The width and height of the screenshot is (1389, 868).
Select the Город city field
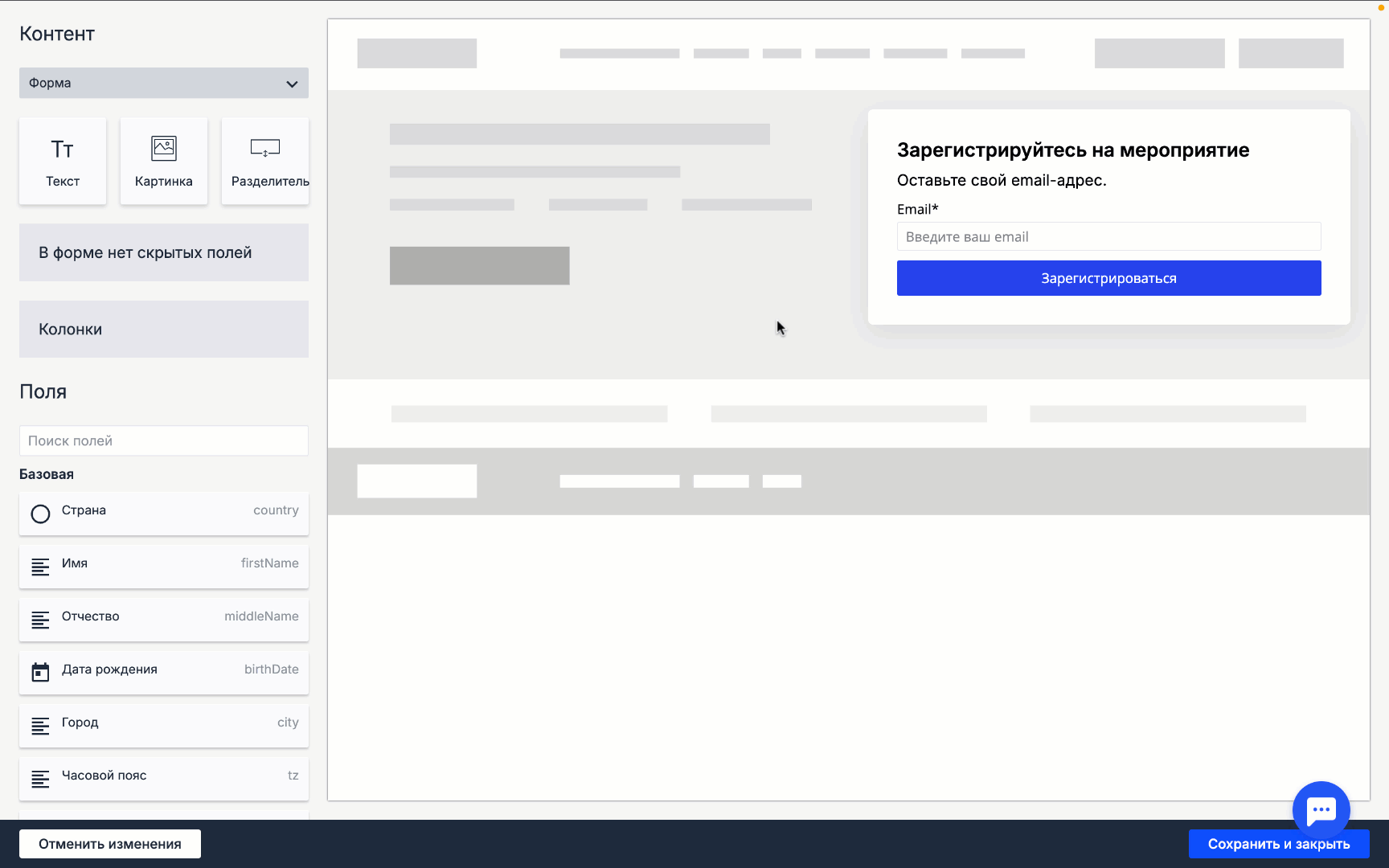pos(164,725)
